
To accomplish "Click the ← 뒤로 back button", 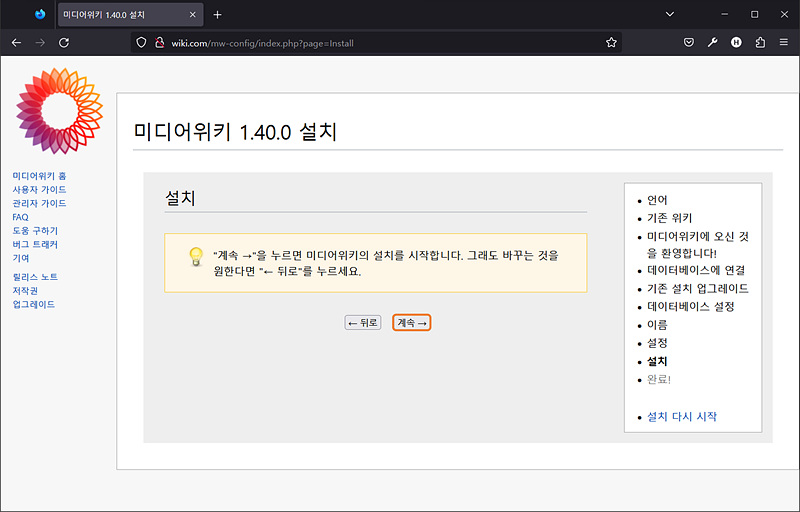I will (x=363, y=323).
